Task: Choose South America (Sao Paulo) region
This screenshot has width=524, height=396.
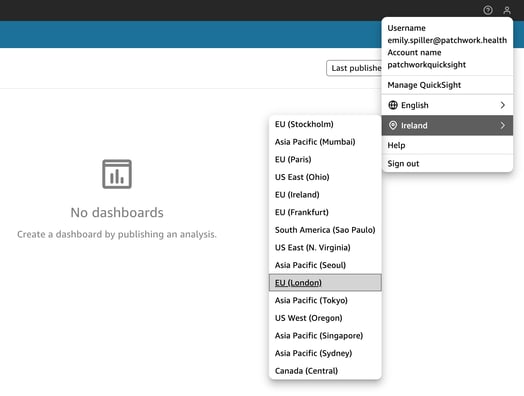Action: tap(325, 230)
